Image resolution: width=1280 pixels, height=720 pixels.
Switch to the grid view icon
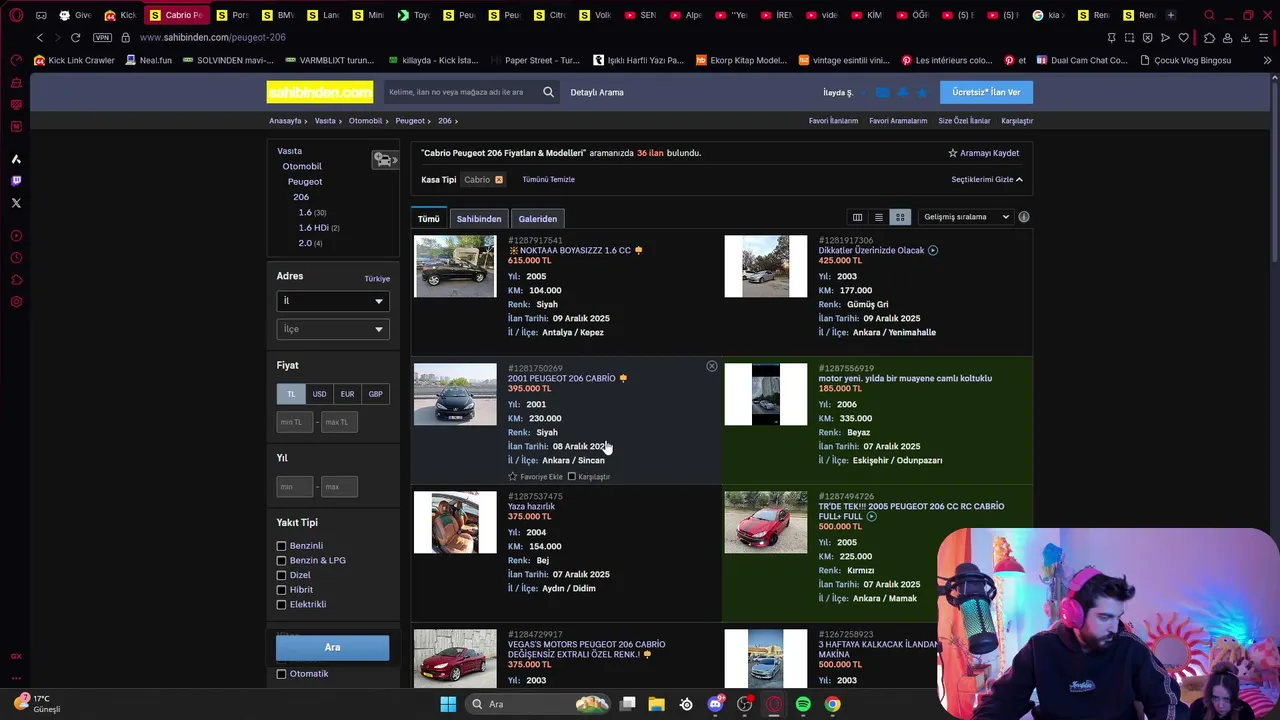click(x=900, y=217)
